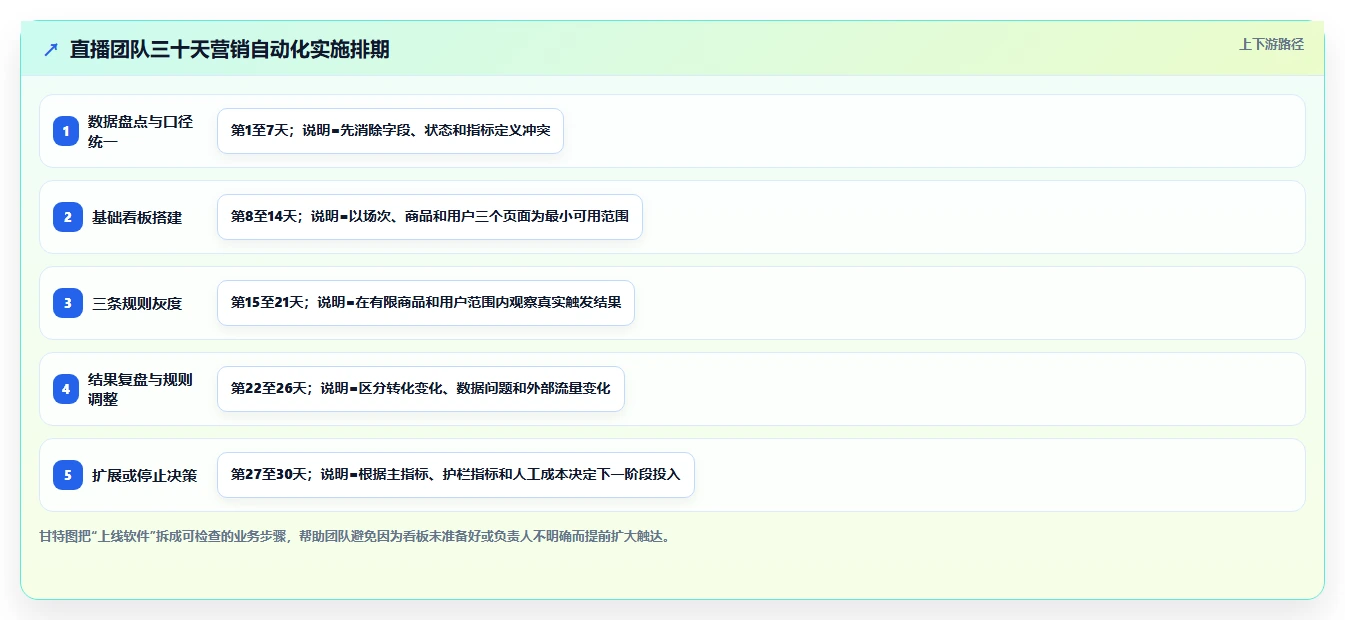Select the 三条规则灰度 step label
The width and height of the screenshot is (1345, 620).
click(x=137, y=303)
